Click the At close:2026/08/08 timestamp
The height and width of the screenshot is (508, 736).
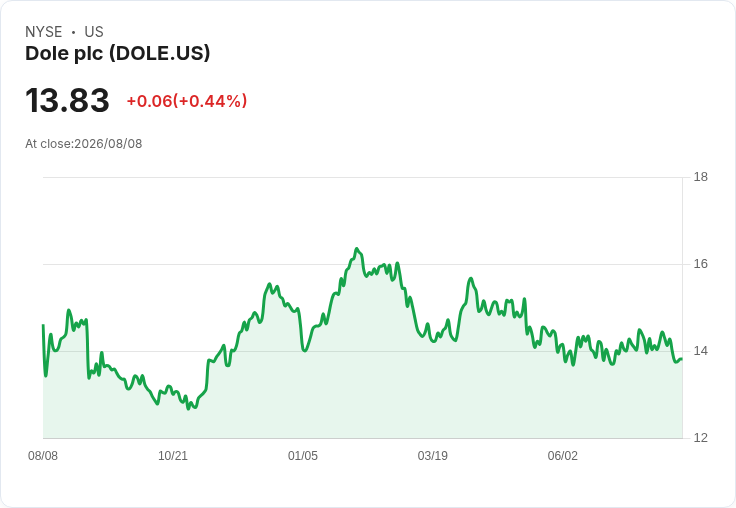pos(84,144)
